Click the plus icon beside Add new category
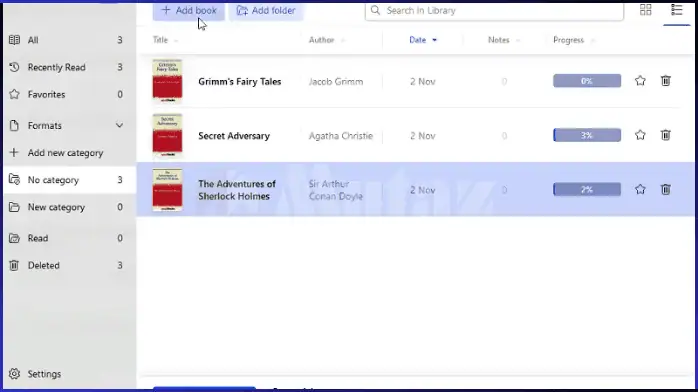698x392 pixels. tap(14, 153)
